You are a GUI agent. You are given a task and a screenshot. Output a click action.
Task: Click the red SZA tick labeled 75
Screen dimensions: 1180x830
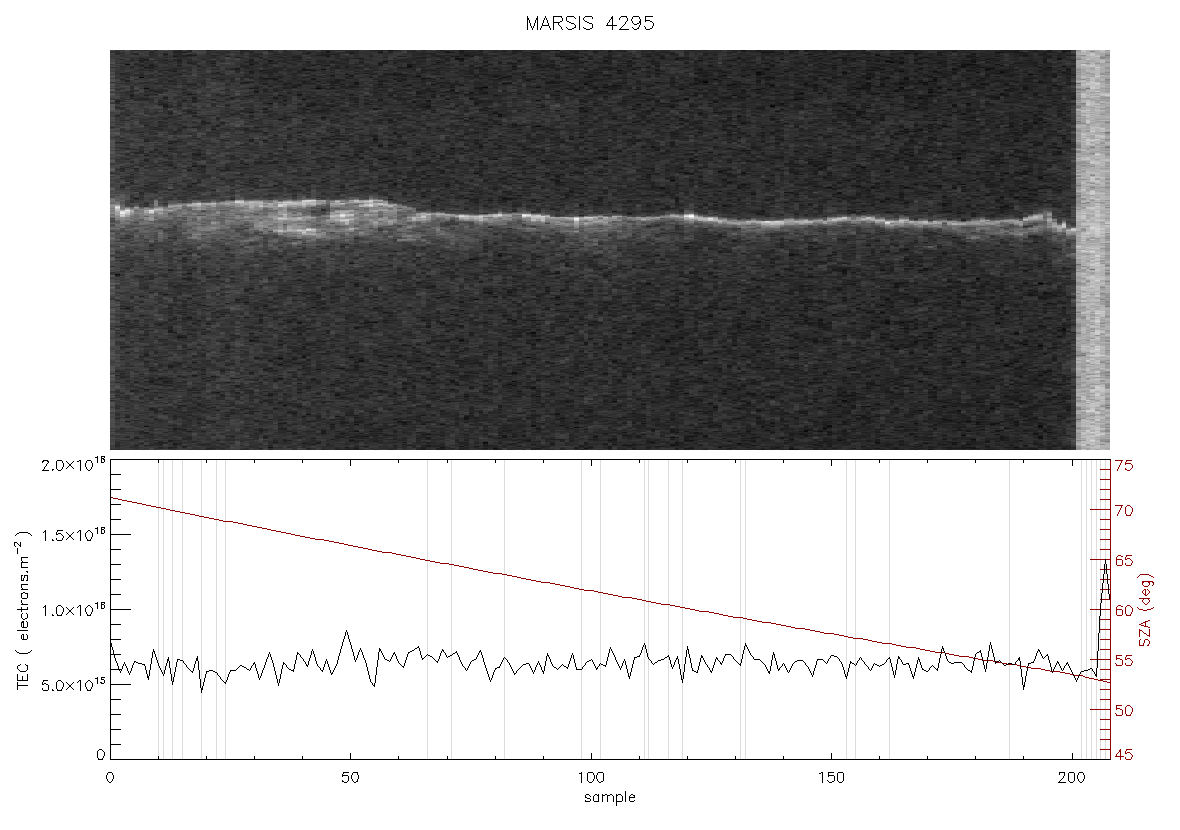pos(1124,466)
